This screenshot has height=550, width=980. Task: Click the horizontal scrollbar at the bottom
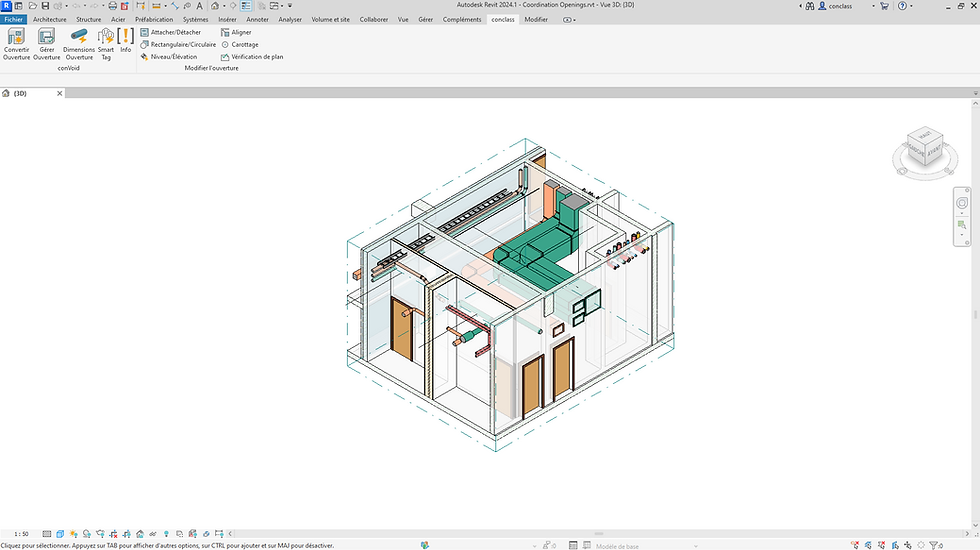tap(599, 534)
